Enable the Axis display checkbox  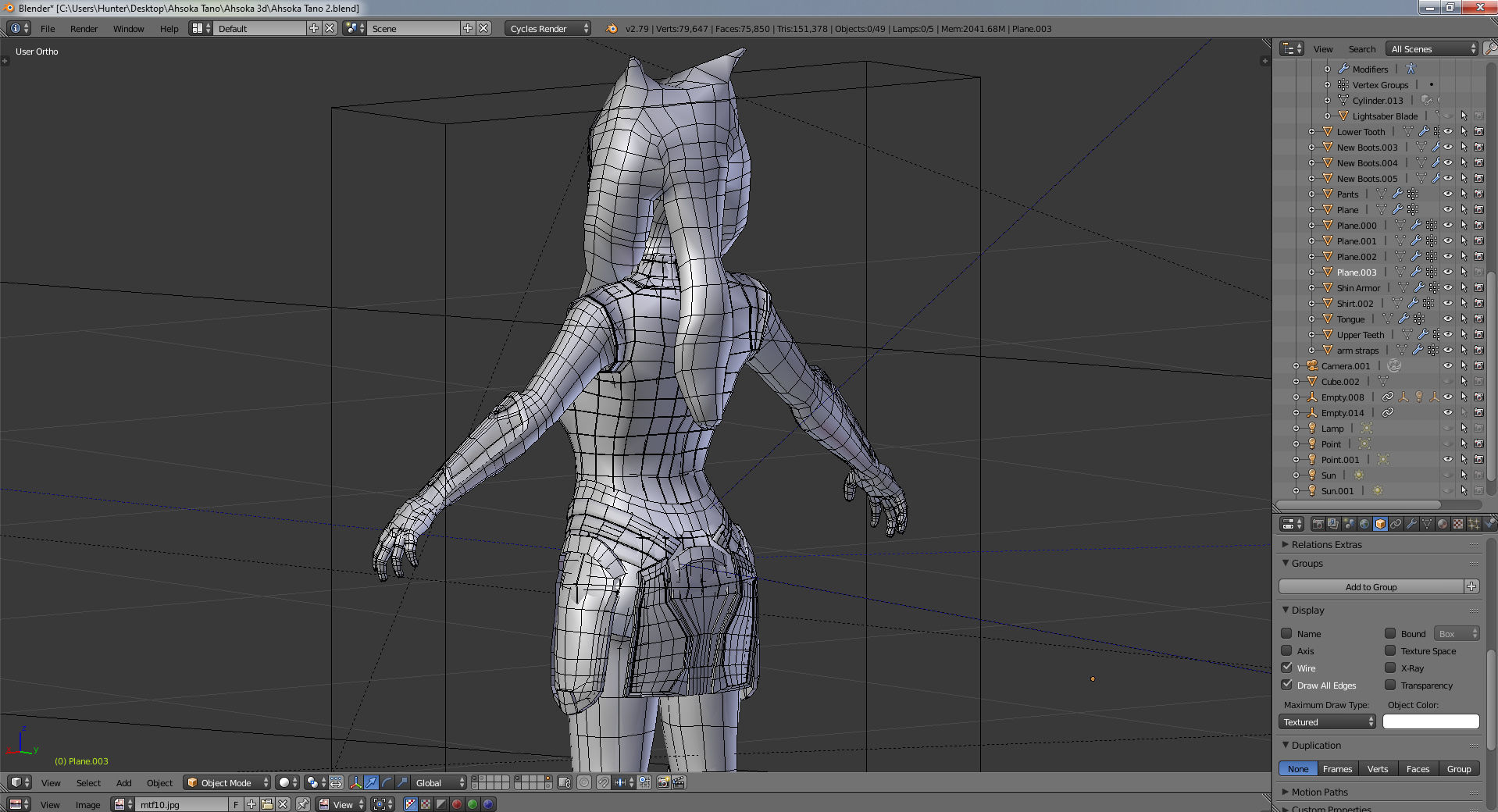click(1286, 650)
